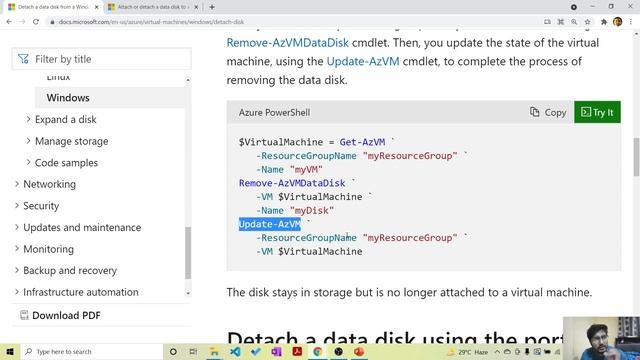This screenshot has width=640, height=360.
Task: Switch to Chrome on taskbar
Action: coord(318,352)
